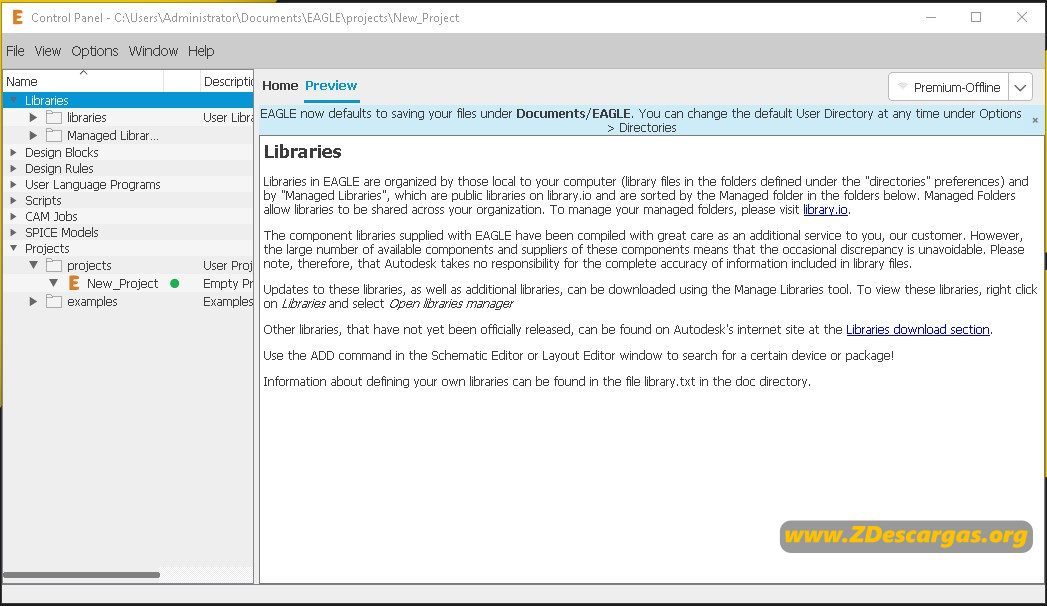Select the Managed Libraries label

(113, 135)
